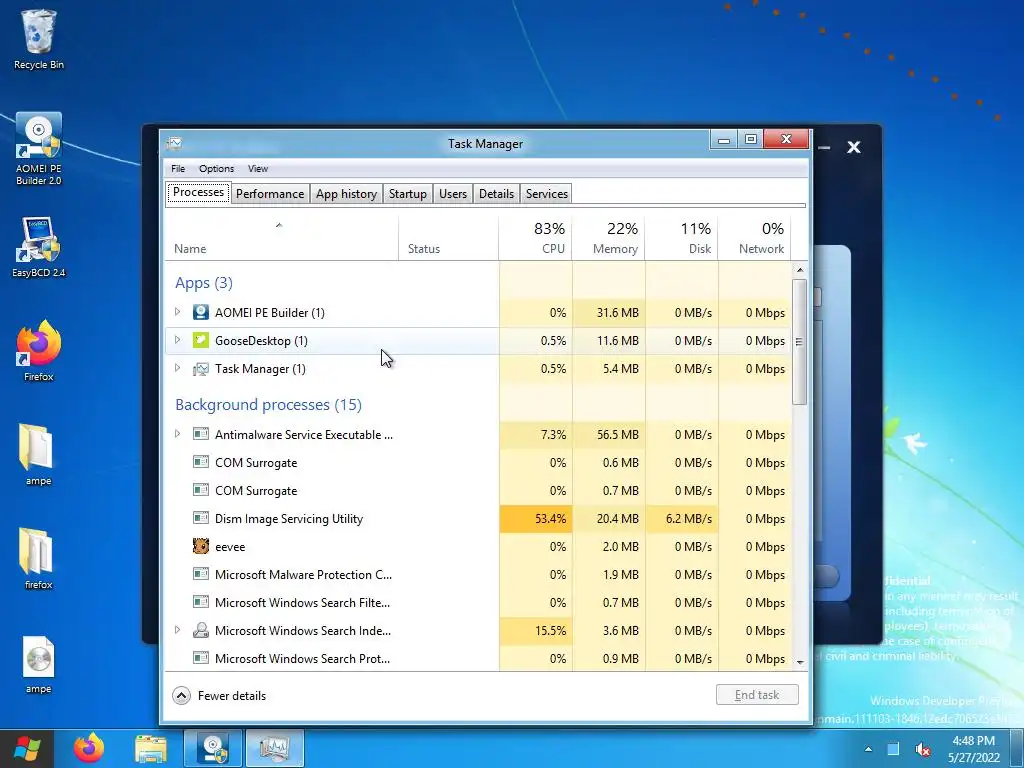Switch to AOMEI PE Builder taskbar button

(x=213, y=748)
